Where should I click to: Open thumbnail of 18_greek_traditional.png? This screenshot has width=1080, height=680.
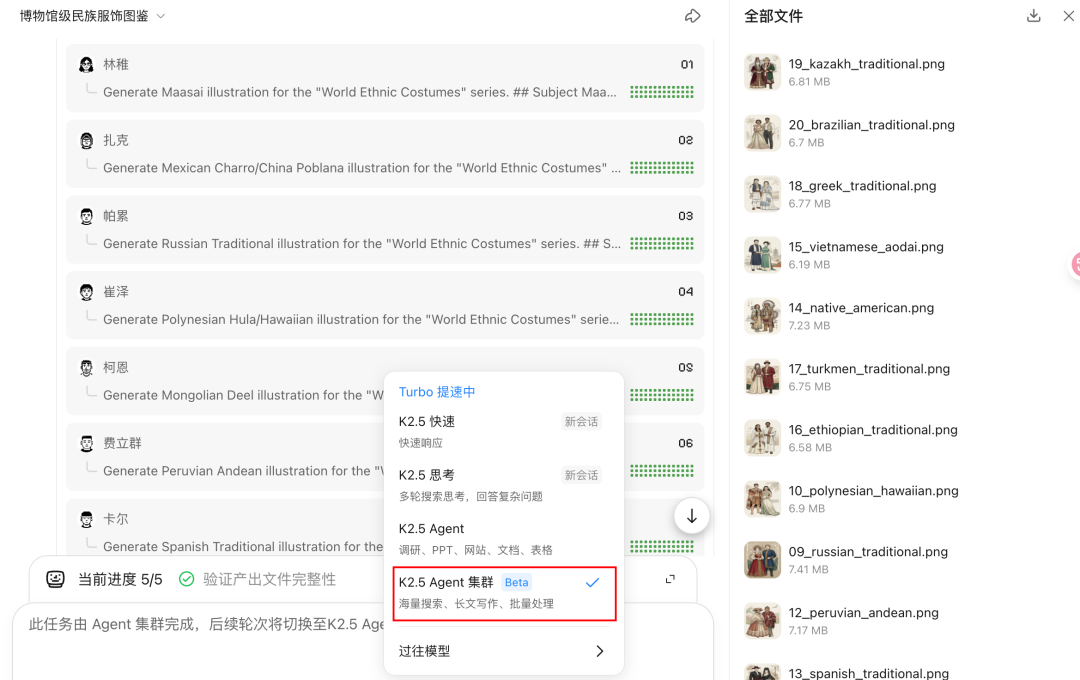[762, 194]
